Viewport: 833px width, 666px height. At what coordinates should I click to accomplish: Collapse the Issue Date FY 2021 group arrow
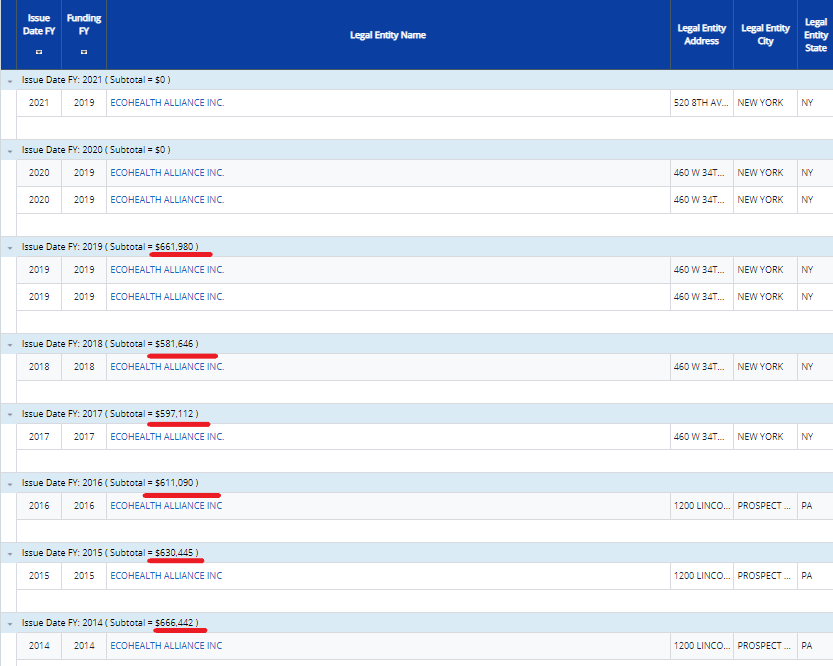tap(10, 81)
